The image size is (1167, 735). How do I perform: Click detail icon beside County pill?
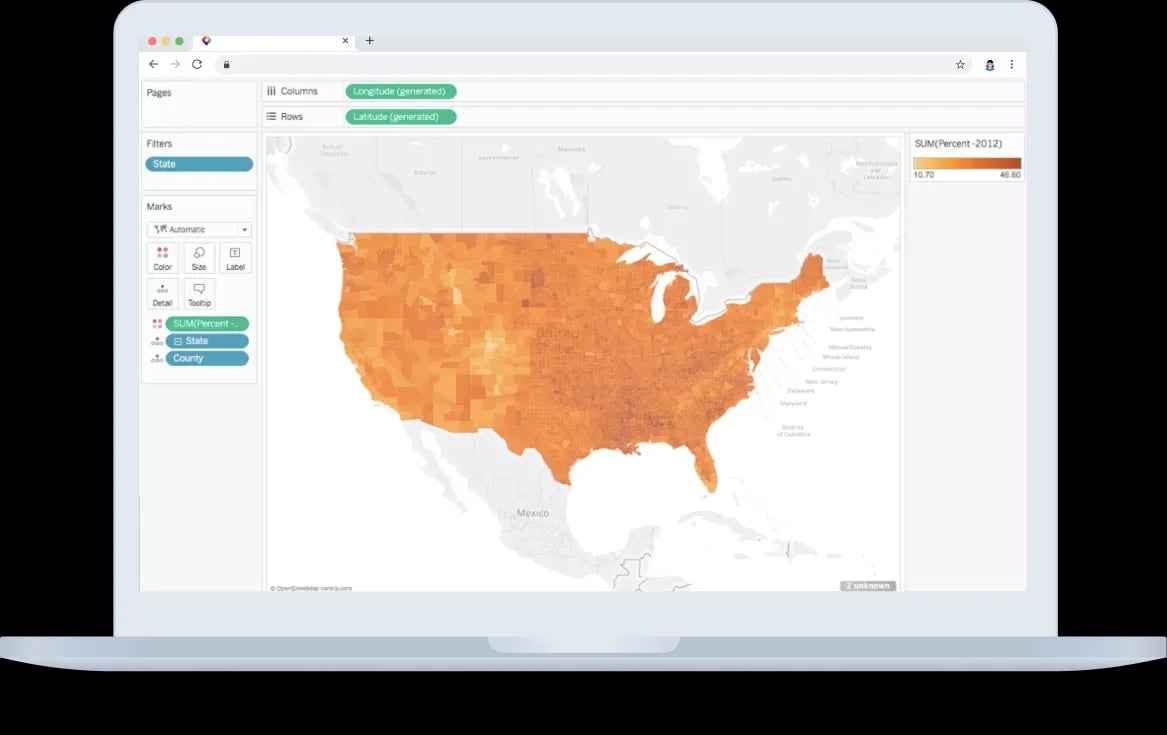(157, 358)
